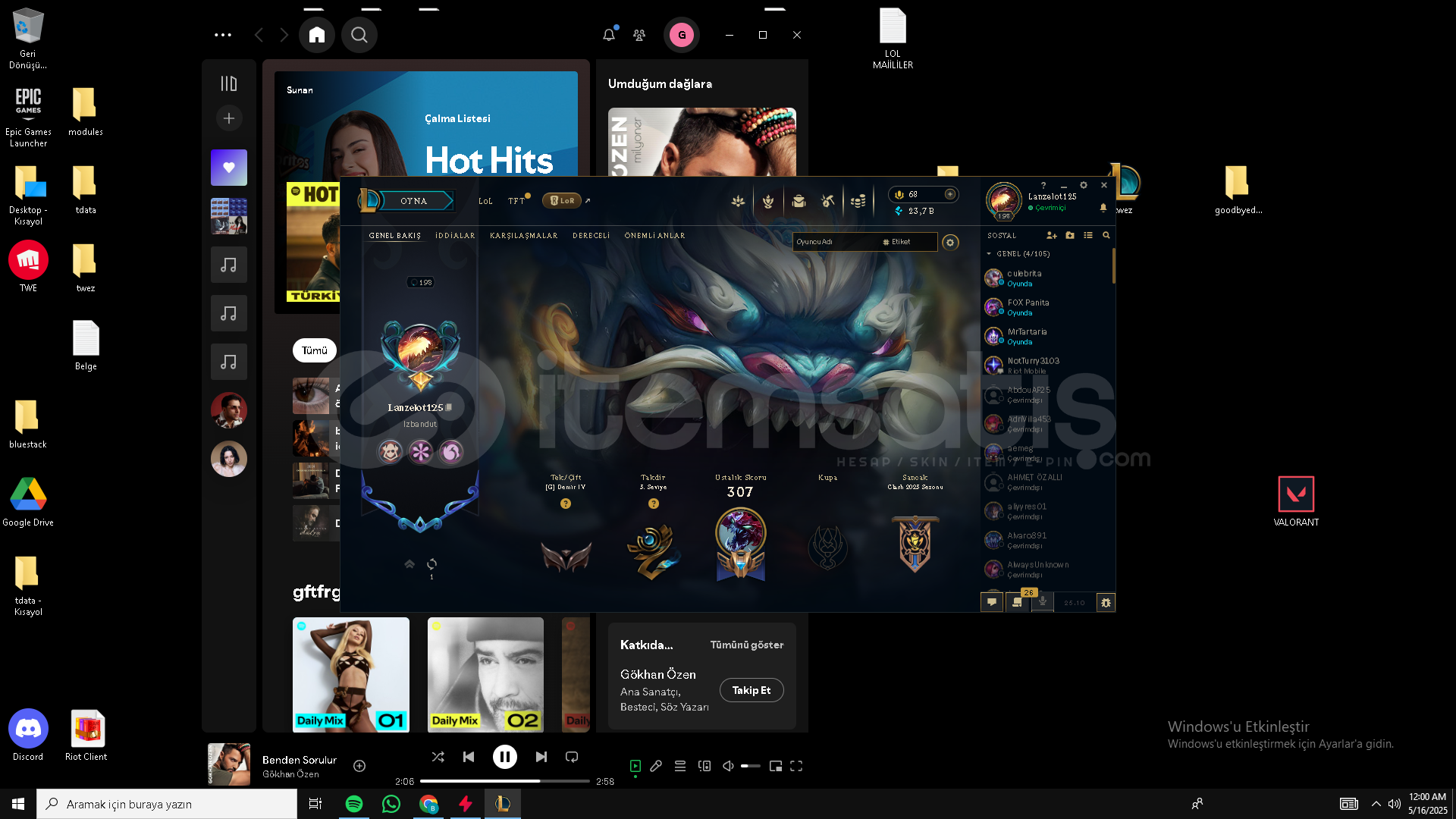The width and height of the screenshot is (1456, 819).
Task: Select friend MrTartaria in friends list
Action: pos(1046,337)
